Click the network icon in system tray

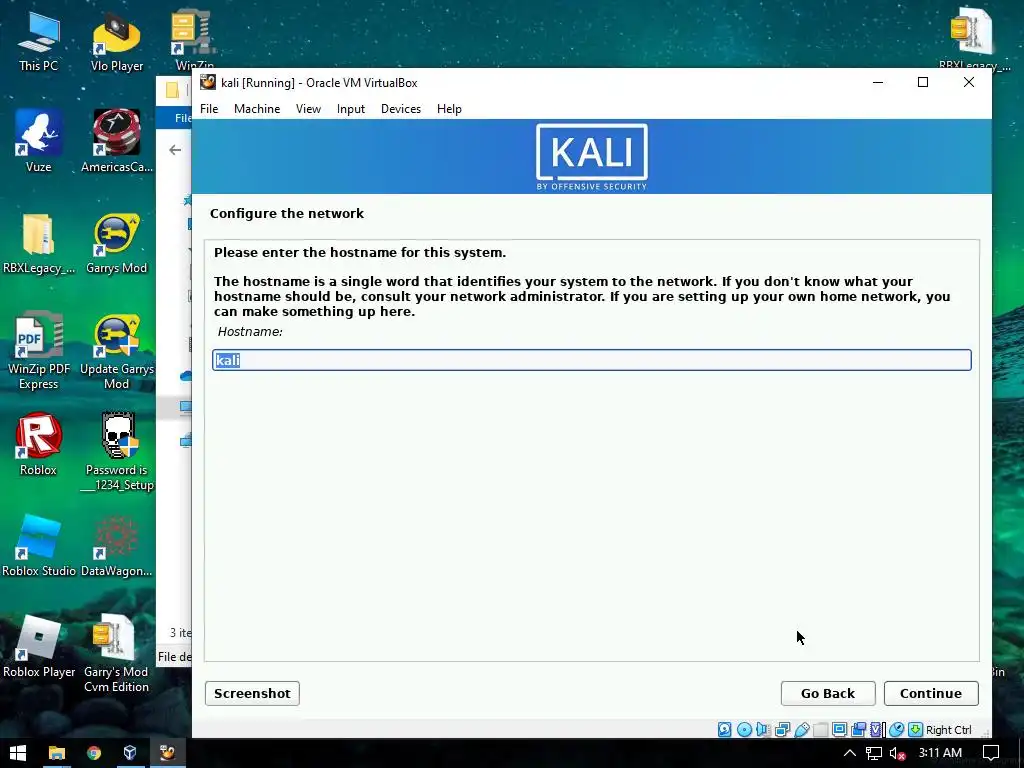(x=874, y=753)
